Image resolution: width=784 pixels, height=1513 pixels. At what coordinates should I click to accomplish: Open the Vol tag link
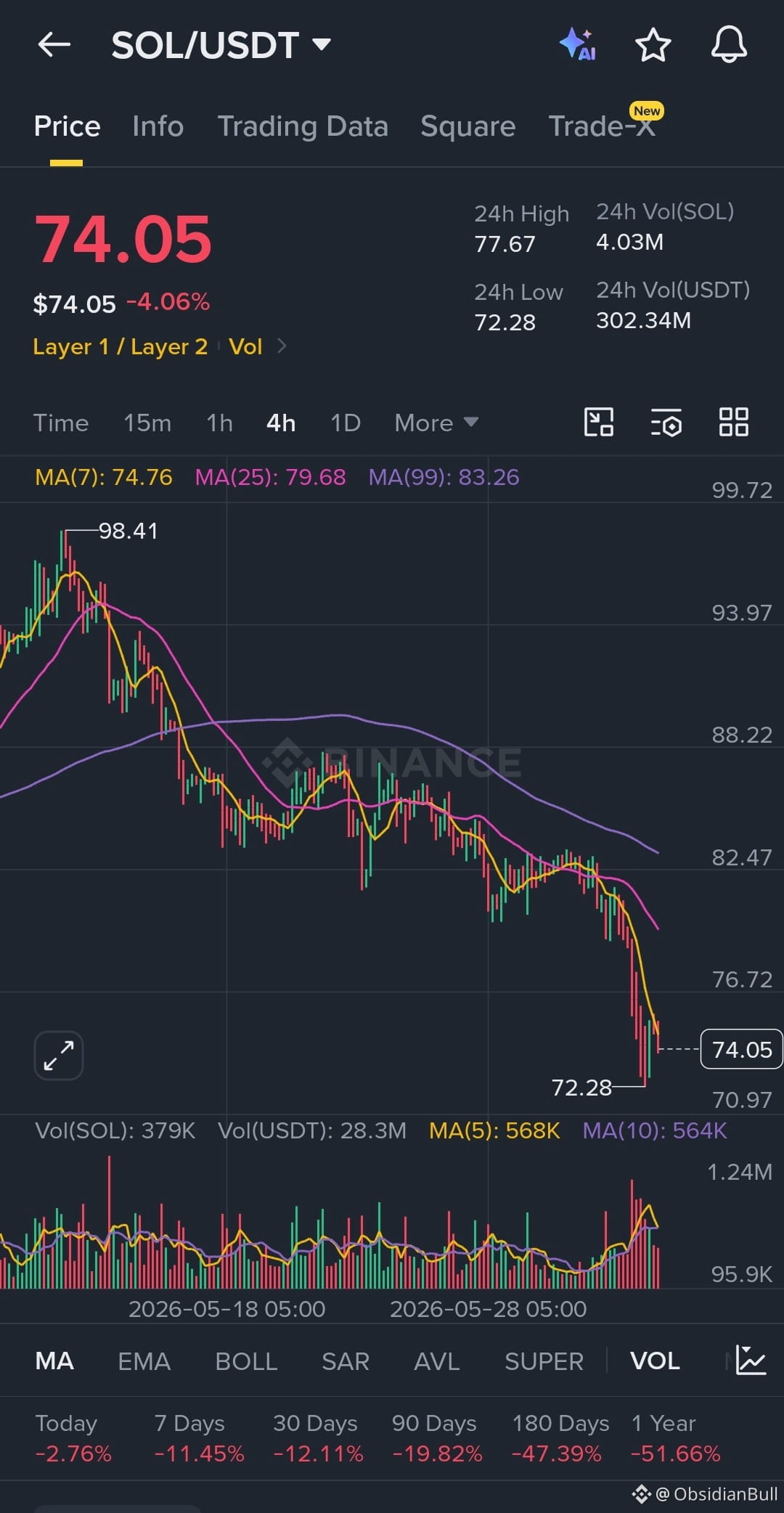tap(245, 346)
